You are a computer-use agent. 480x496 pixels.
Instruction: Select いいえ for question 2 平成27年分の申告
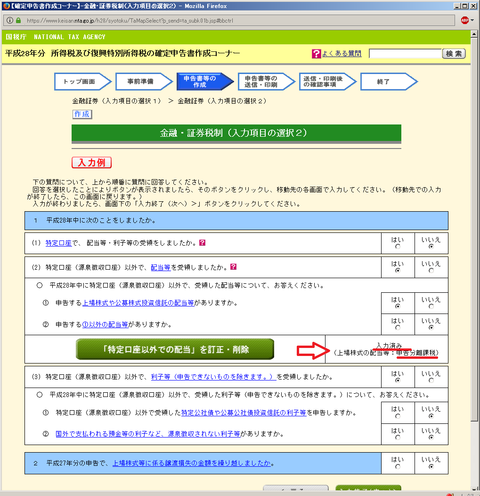(x=431, y=467)
